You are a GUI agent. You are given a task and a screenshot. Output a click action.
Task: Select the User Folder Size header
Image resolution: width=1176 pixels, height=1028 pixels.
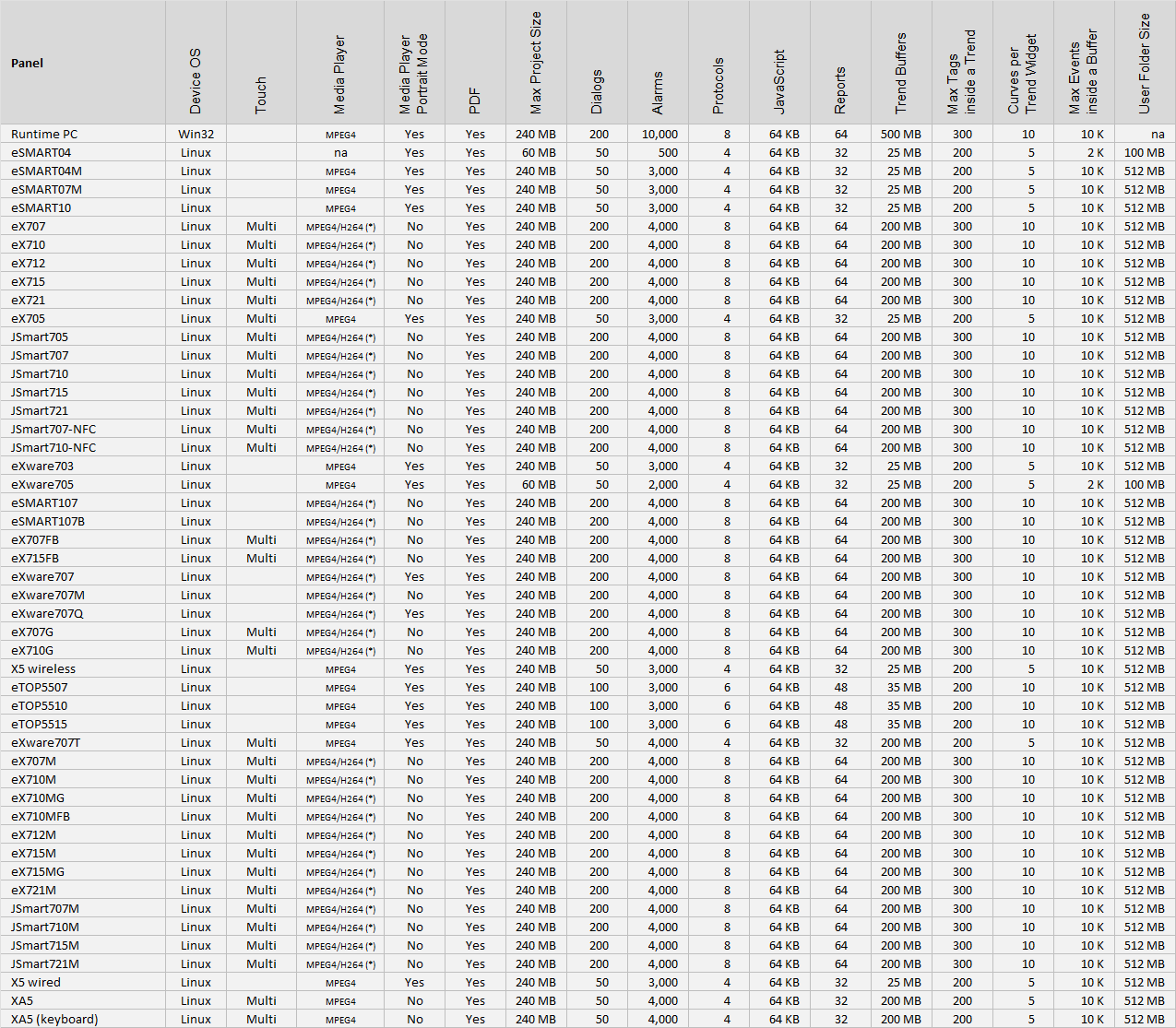coord(1145,64)
